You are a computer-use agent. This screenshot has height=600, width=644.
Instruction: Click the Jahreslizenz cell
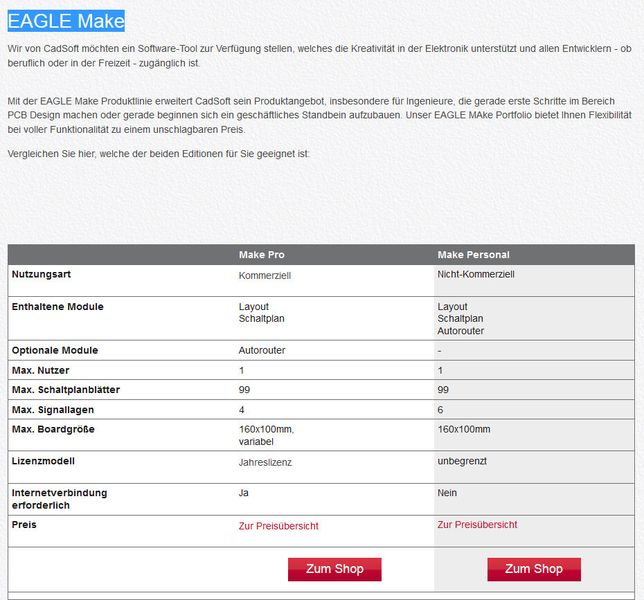(x=265, y=462)
